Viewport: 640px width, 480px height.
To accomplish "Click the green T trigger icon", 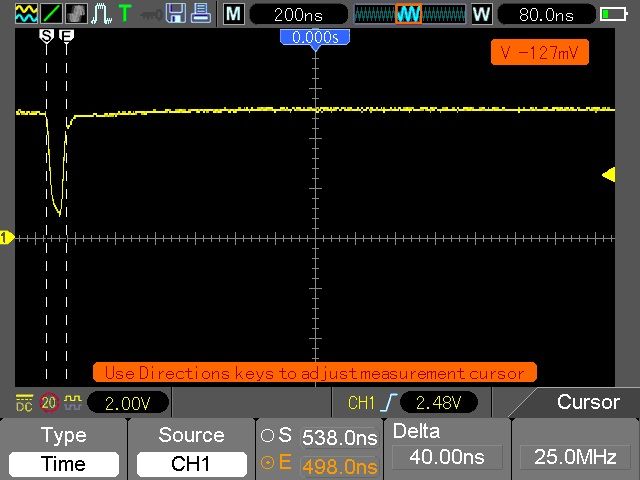I will point(125,13).
